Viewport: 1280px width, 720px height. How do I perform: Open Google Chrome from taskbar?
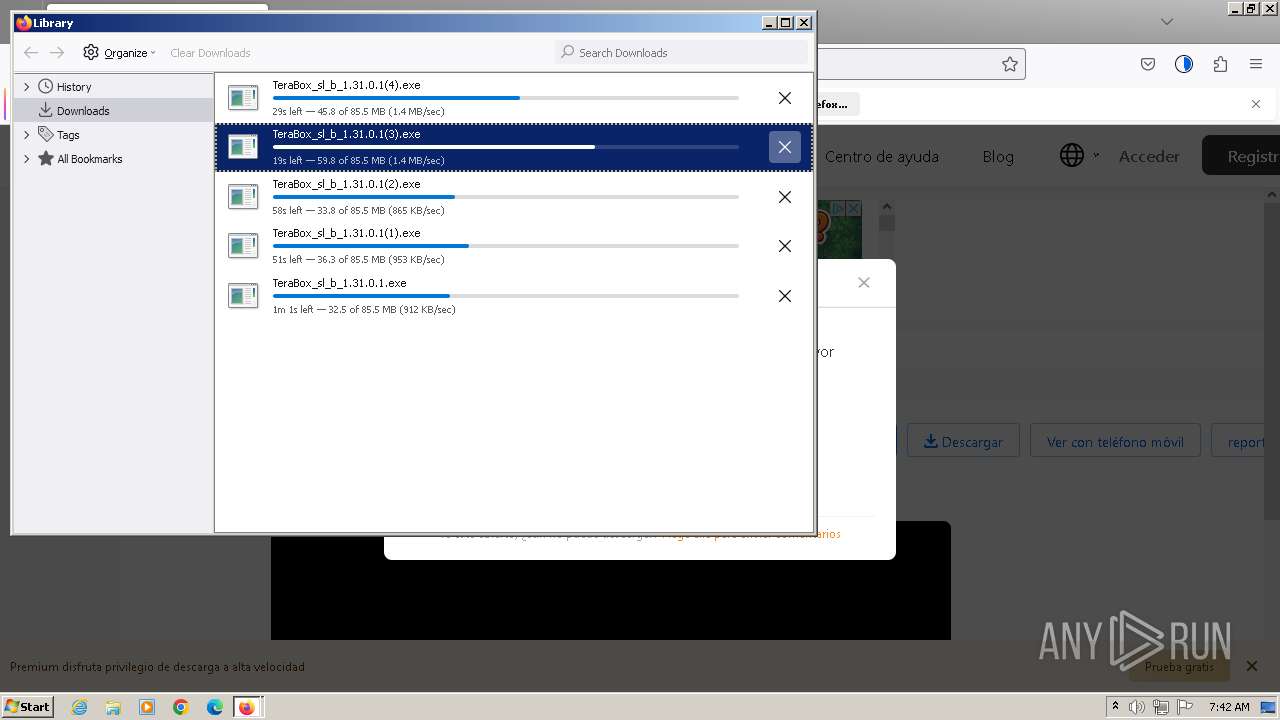181,707
